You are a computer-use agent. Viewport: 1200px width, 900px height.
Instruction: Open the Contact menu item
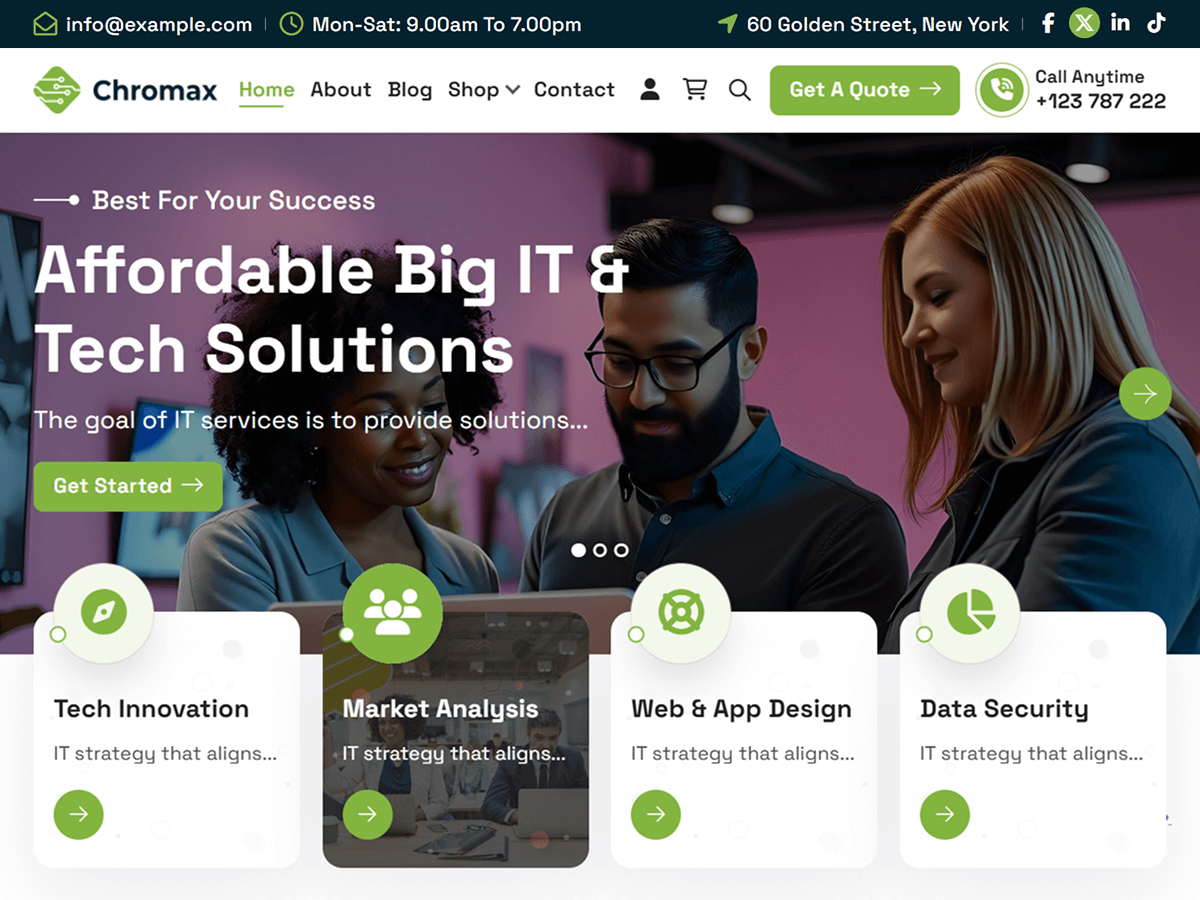574,90
